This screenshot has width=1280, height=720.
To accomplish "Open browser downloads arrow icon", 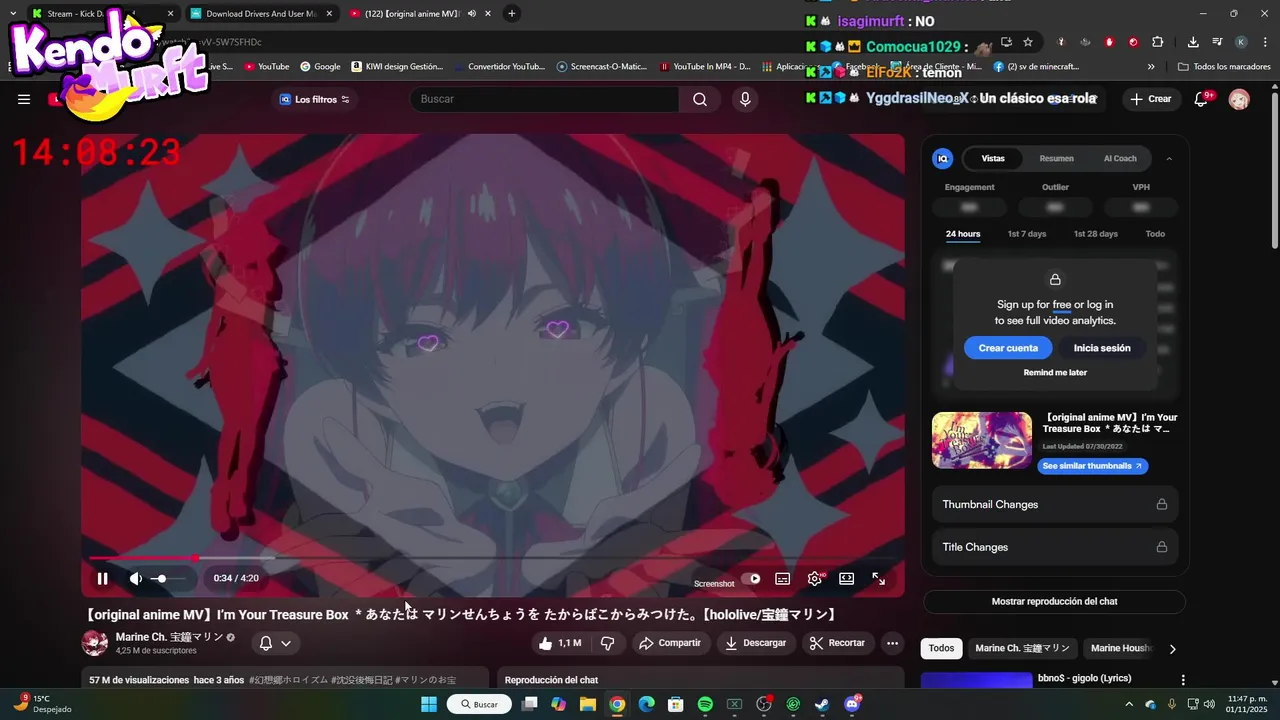I will click(x=1193, y=42).
